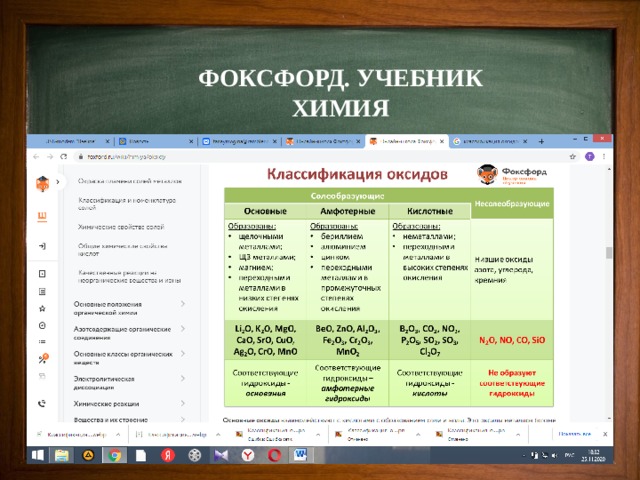Viewport: 640px width, 480px height.
Task: Open Microsoft Word from taskbar
Action: pos(301,455)
